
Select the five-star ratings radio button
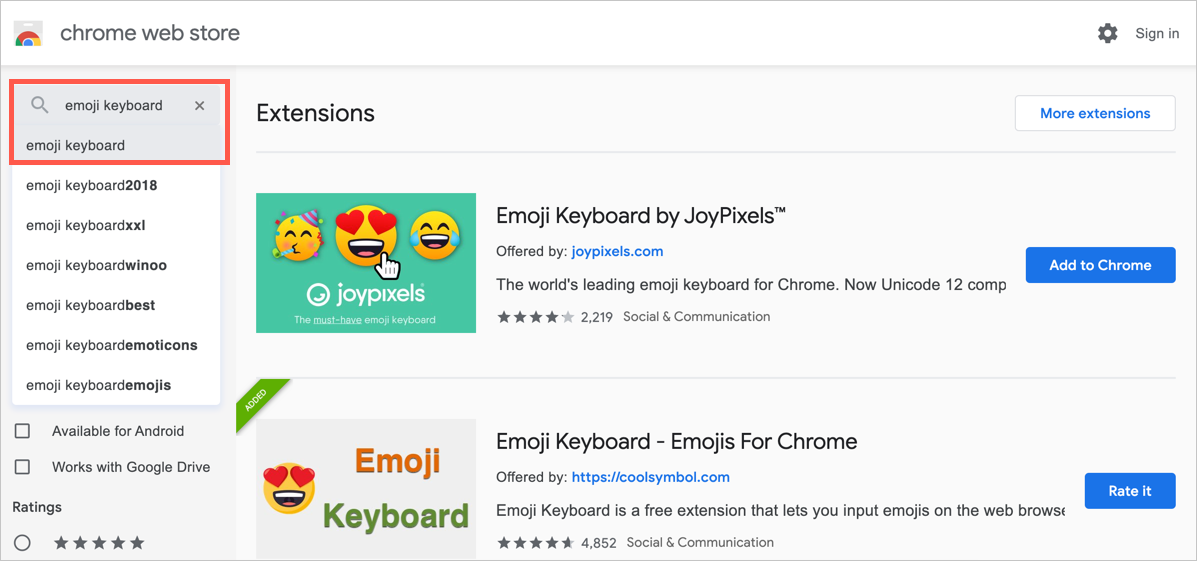coord(22,543)
